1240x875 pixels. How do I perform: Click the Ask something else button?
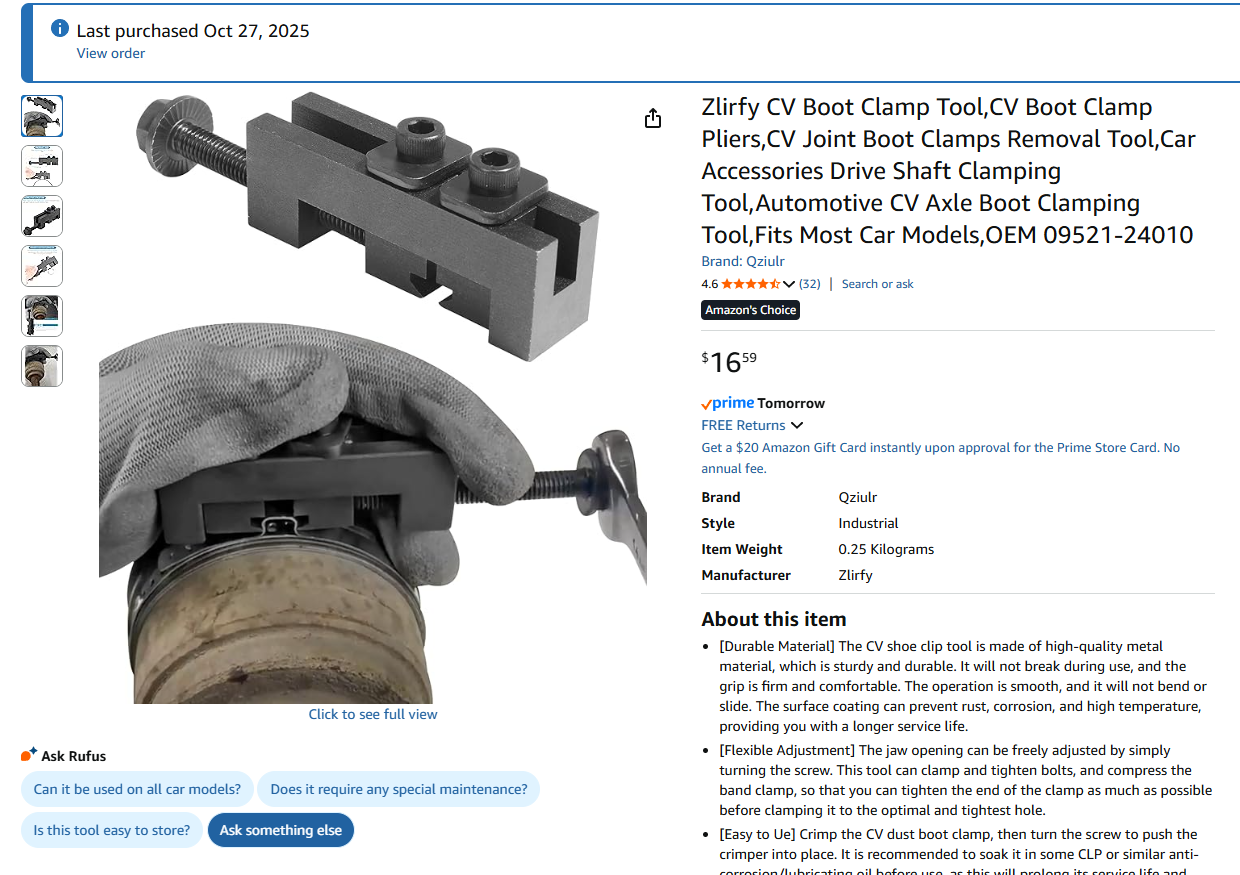pos(281,830)
